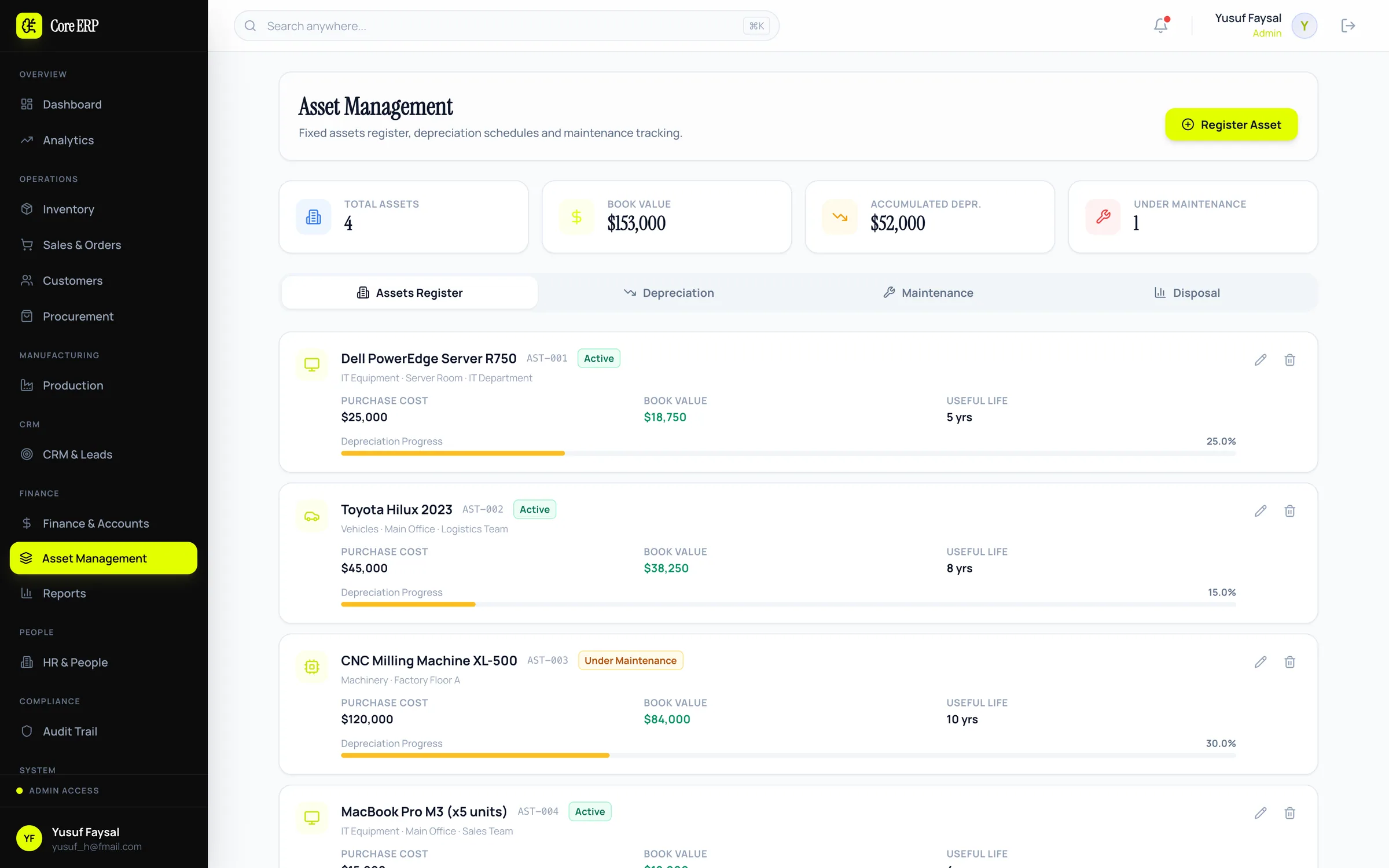Click the CNC Milling Machine chip icon
This screenshot has width=1389, height=868.
pos(312,667)
